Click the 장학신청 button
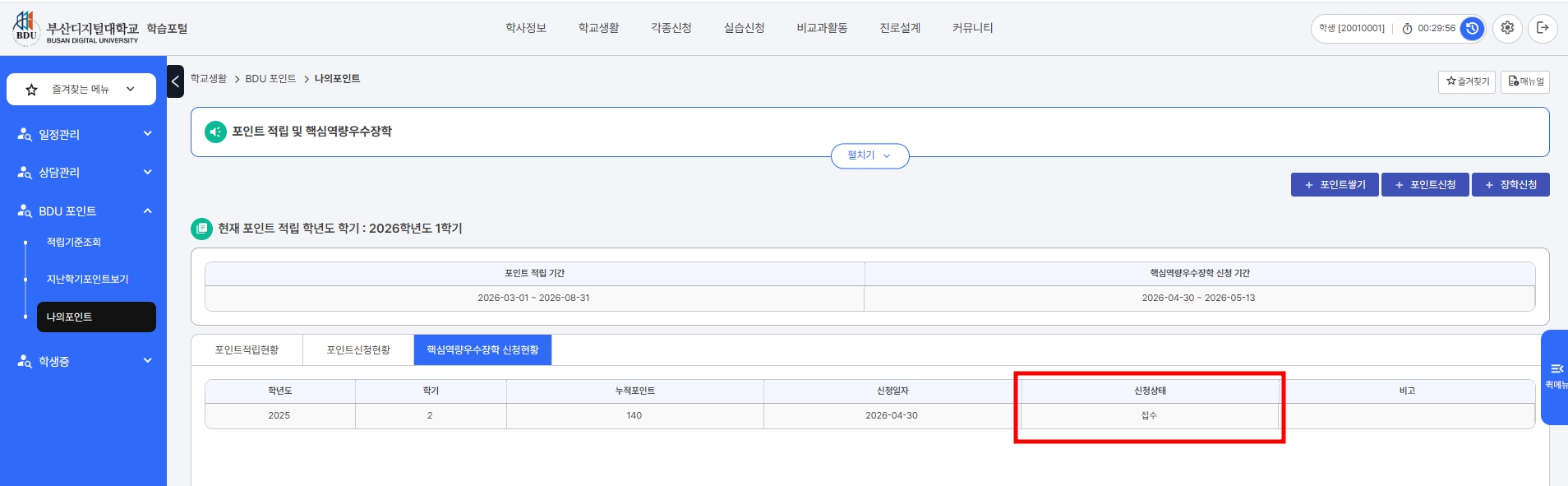 point(1510,185)
